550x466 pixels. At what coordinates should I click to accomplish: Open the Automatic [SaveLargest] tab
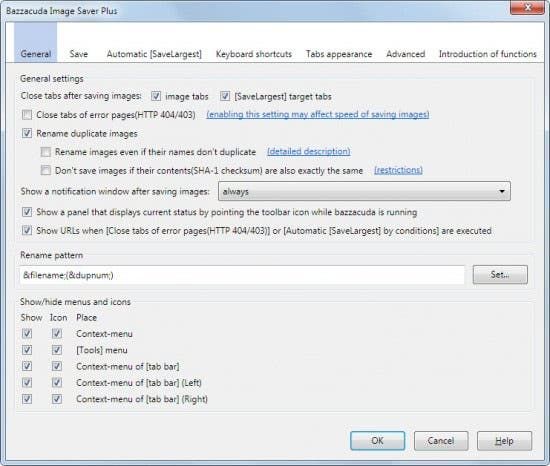pyautogui.click(x=154, y=54)
